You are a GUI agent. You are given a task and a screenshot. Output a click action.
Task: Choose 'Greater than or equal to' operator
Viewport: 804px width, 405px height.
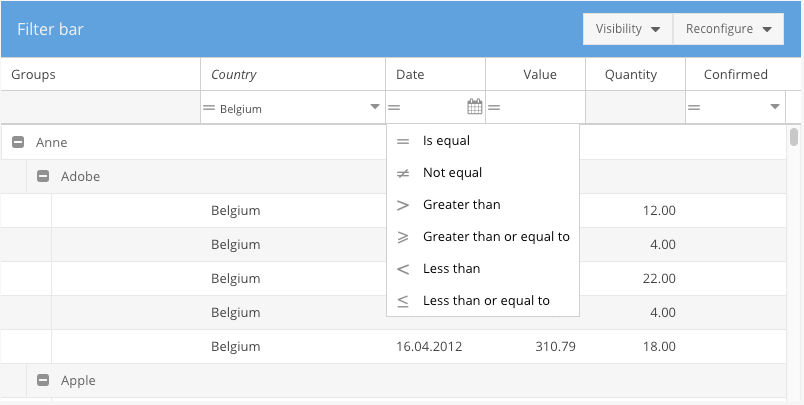click(496, 237)
